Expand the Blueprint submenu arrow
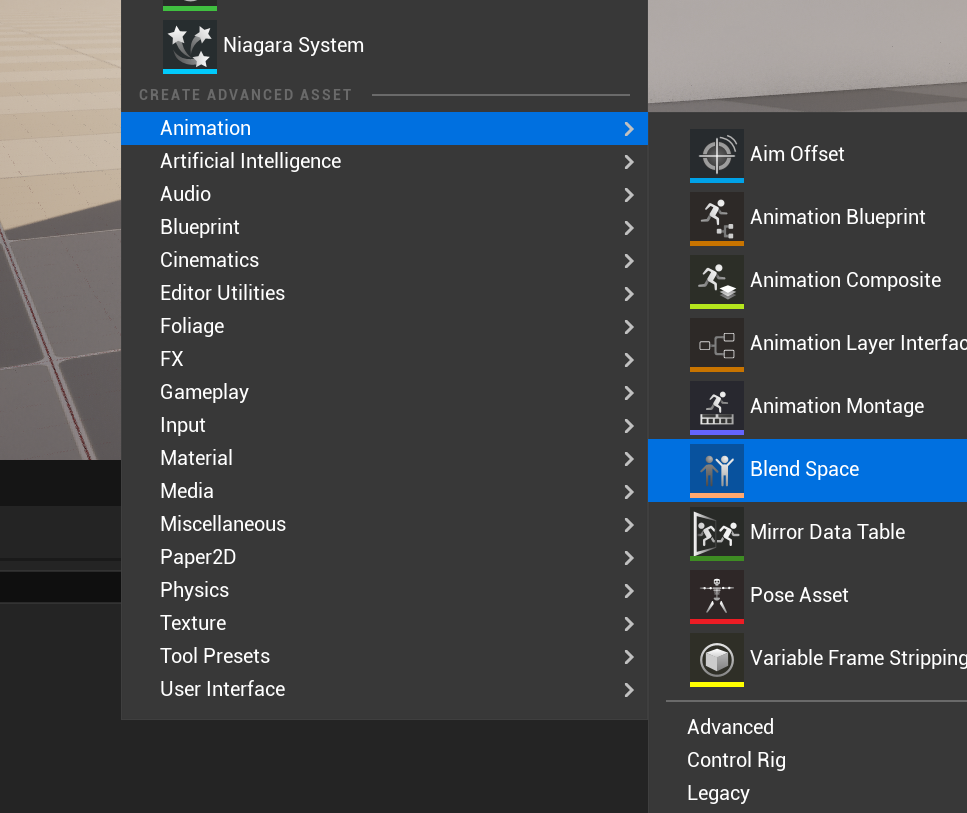The image size is (967, 813). [x=628, y=228]
